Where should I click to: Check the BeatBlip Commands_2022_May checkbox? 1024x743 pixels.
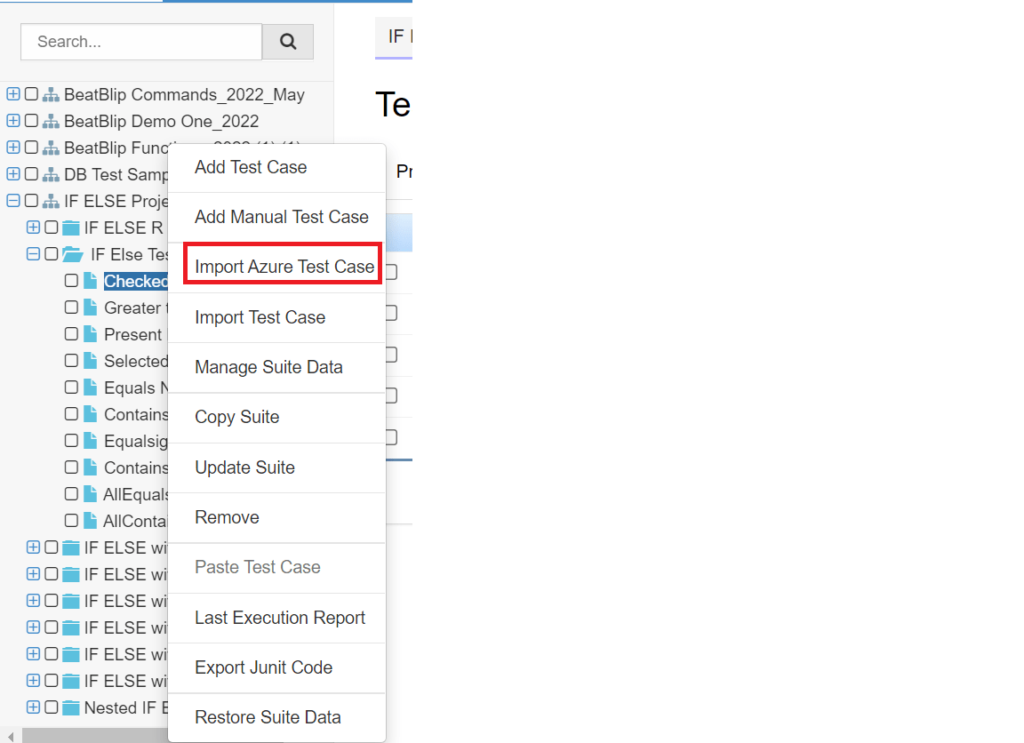(x=31, y=95)
